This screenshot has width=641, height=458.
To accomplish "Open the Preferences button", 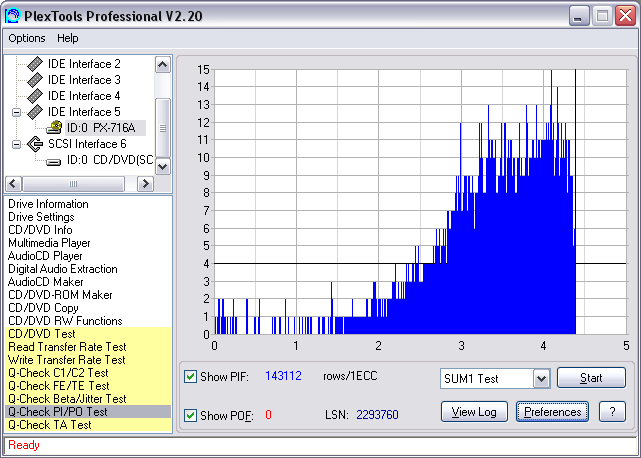I will point(552,412).
